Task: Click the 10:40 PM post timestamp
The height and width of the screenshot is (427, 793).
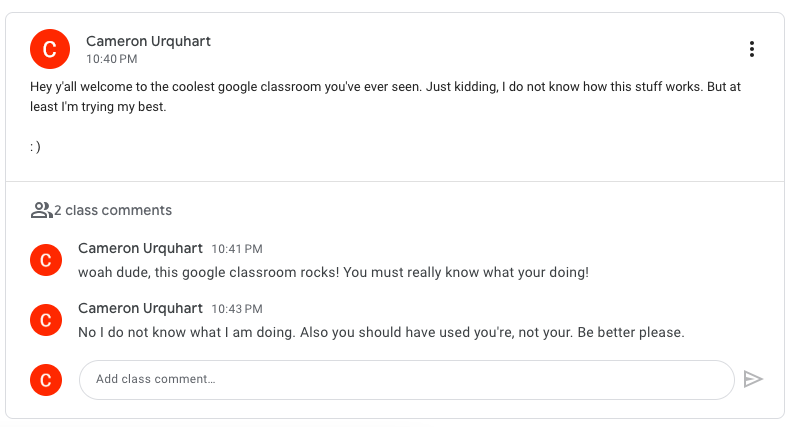Action: (111, 59)
